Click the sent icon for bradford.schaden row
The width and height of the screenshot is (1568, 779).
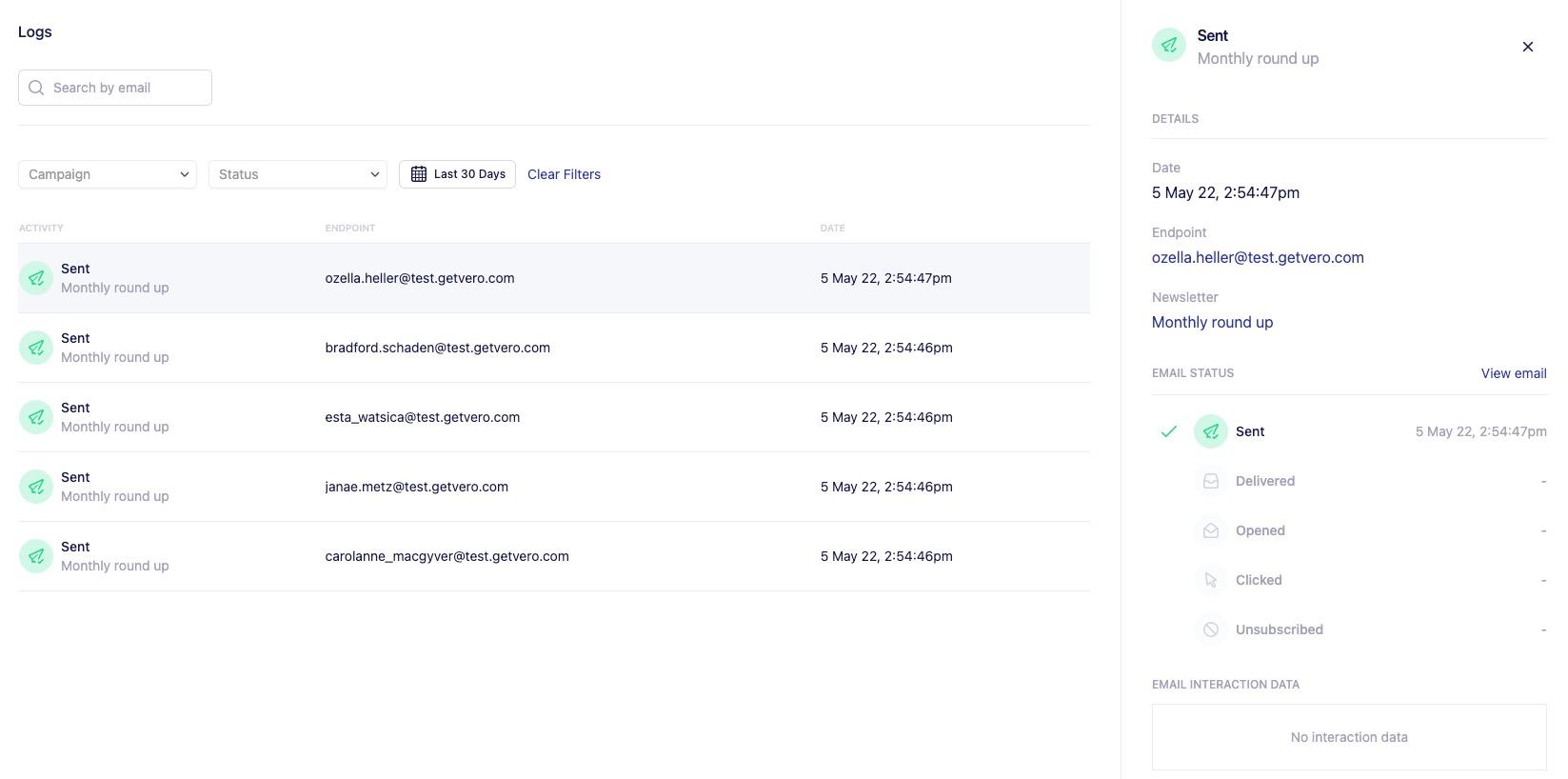tap(36, 348)
